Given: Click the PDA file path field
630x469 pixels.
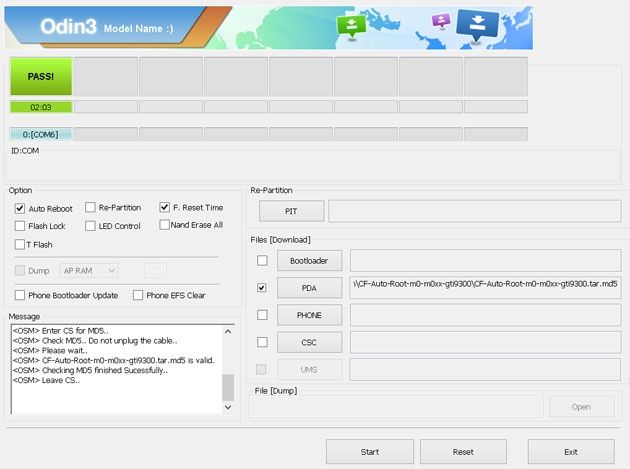Looking at the screenshot, I should tap(486, 287).
